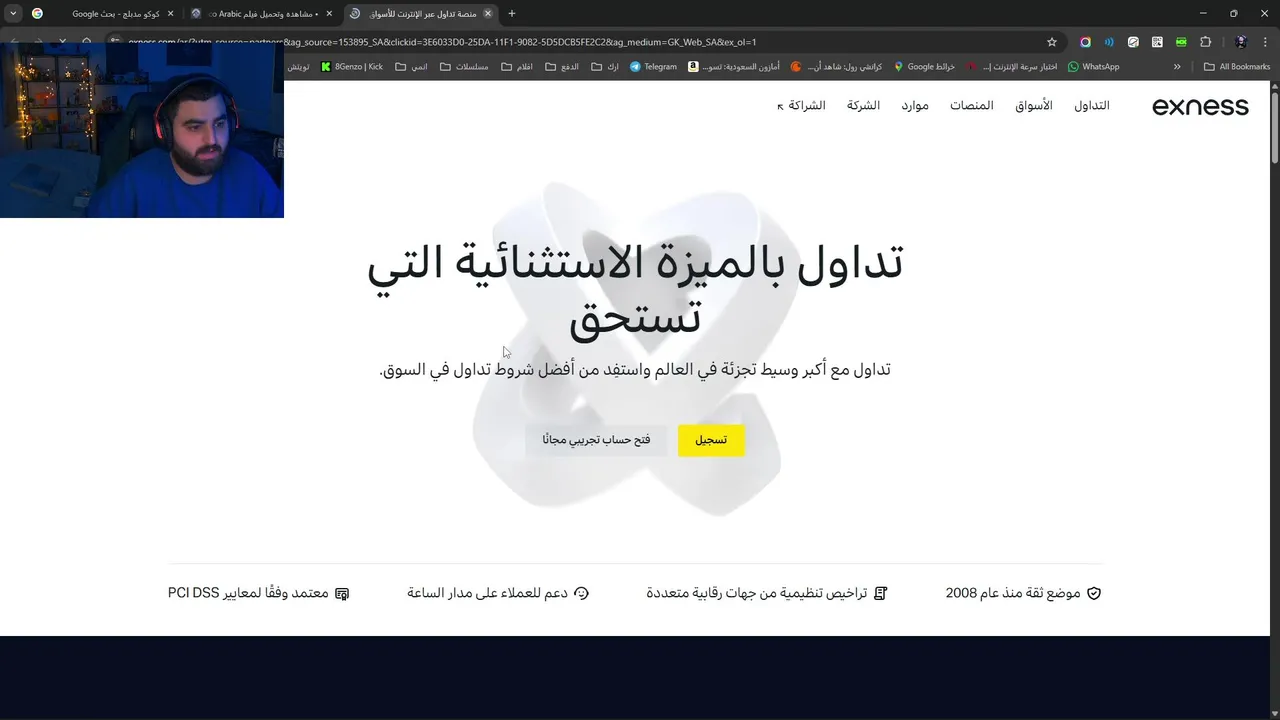Open the الشراكة external link

pyautogui.click(x=801, y=106)
